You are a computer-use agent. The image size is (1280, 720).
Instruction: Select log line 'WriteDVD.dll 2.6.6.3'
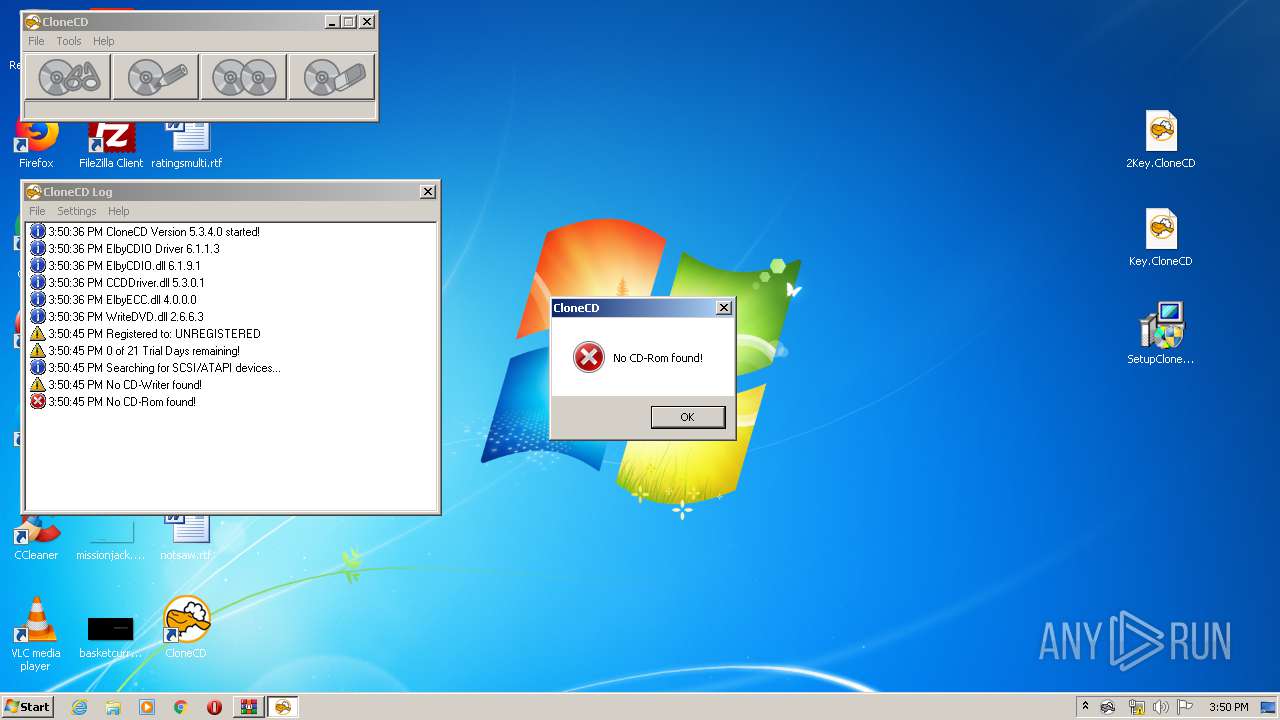[116, 317]
